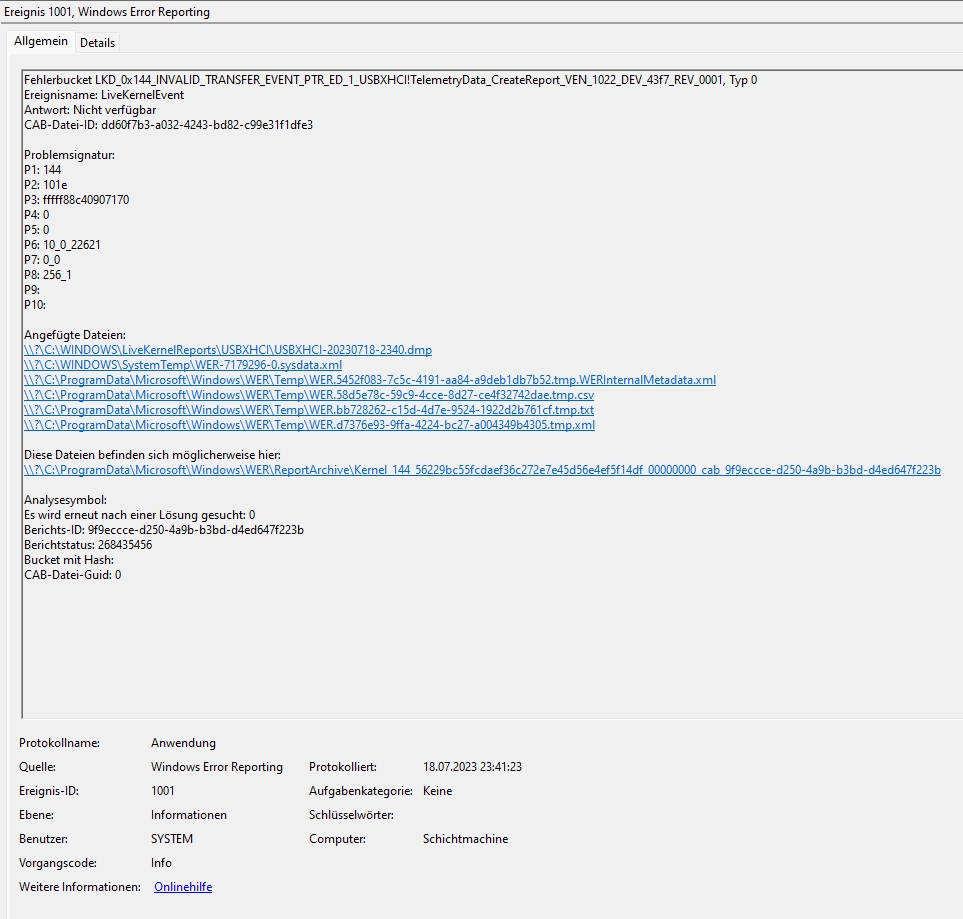Click the Ereignis-ID value 1001
The height and width of the screenshot is (919, 963).
click(163, 791)
